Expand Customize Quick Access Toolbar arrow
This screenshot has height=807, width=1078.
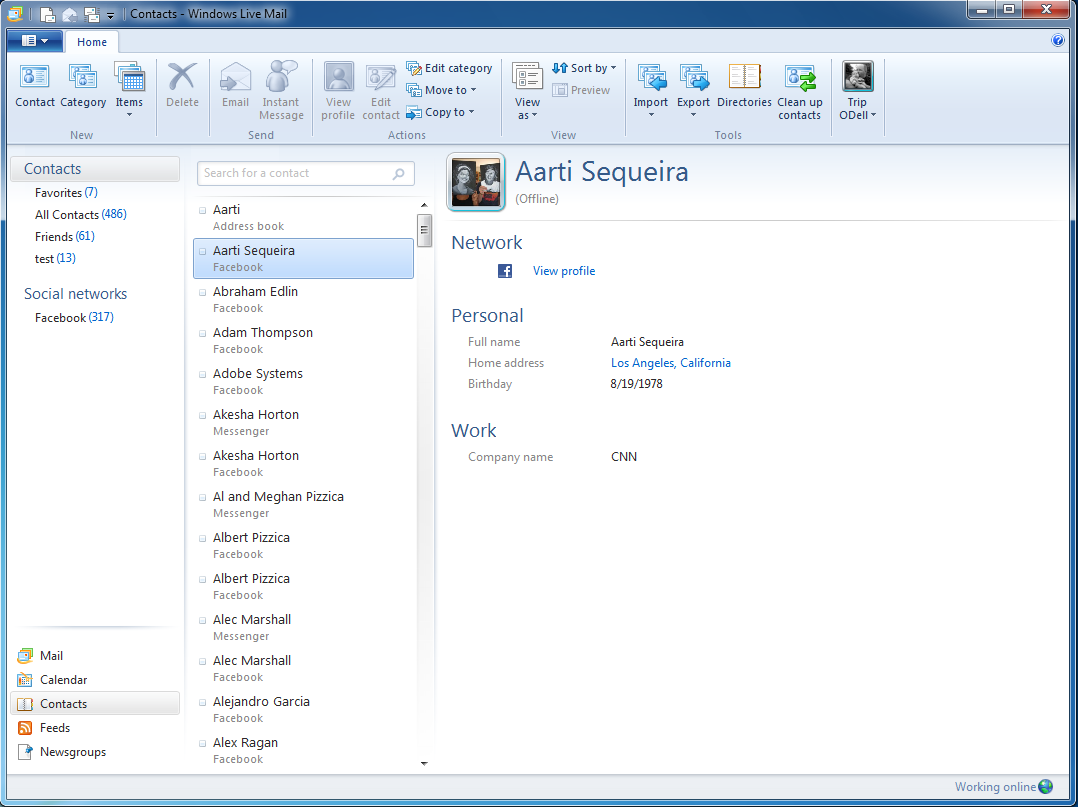coord(110,15)
